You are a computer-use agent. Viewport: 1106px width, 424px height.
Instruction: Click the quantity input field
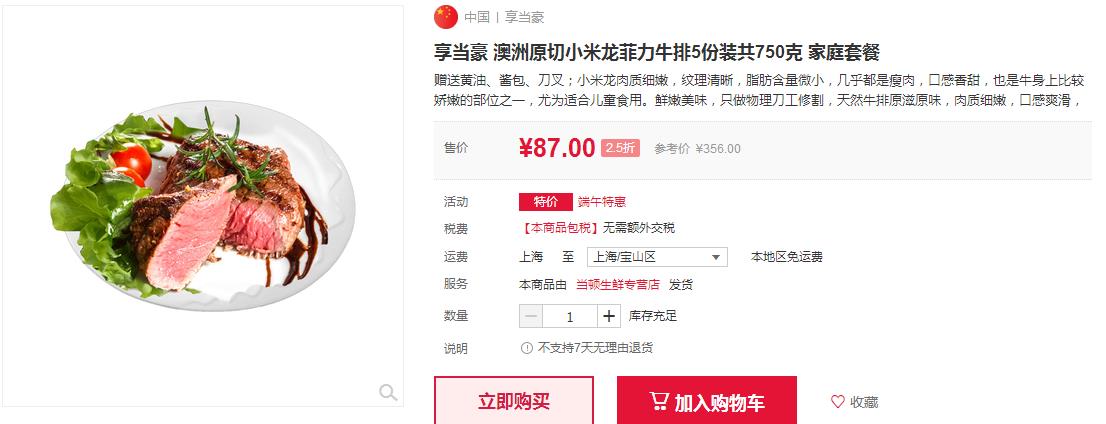pyautogui.click(x=570, y=316)
